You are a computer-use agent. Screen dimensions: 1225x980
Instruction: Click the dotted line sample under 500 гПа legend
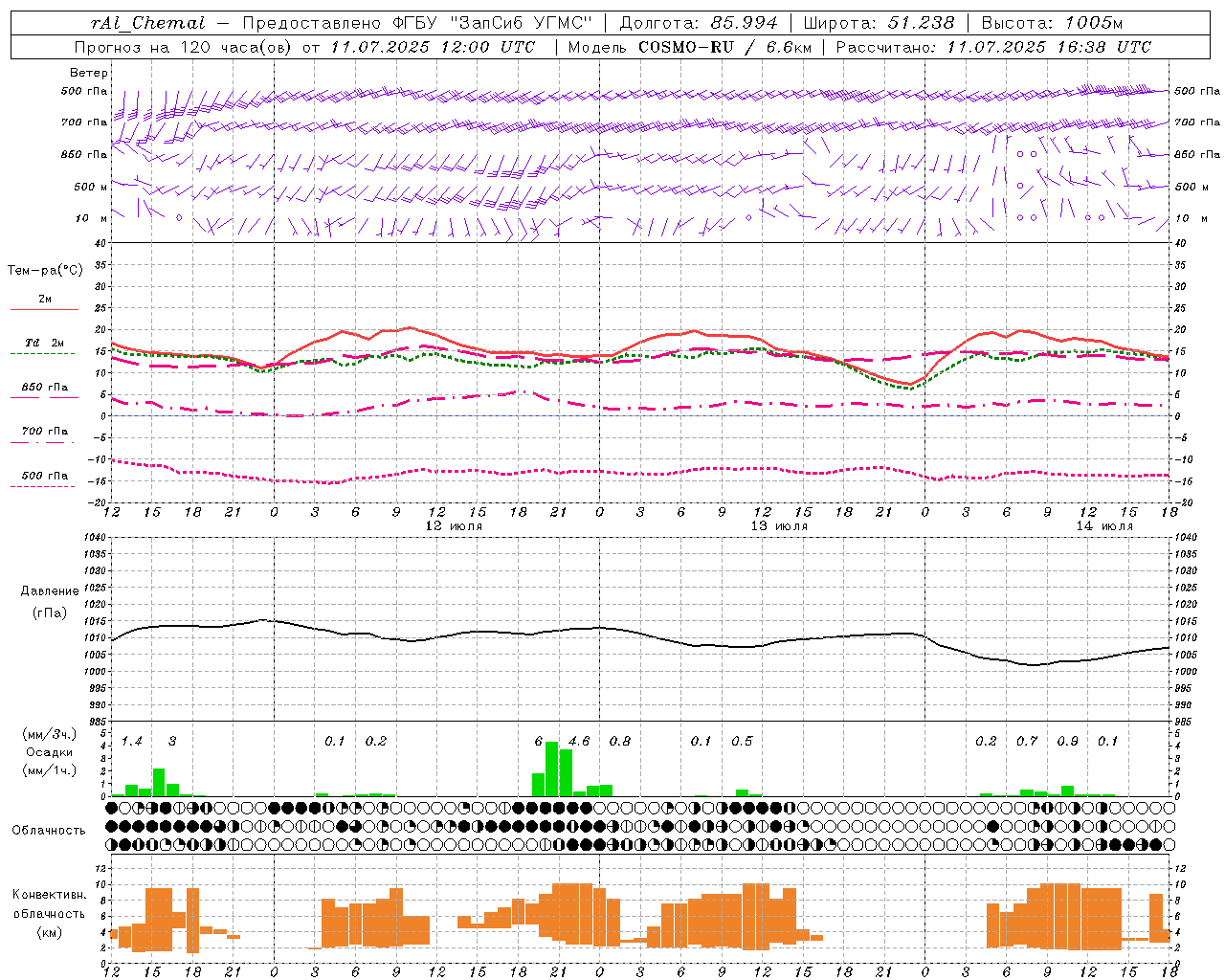[x=43, y=486]
